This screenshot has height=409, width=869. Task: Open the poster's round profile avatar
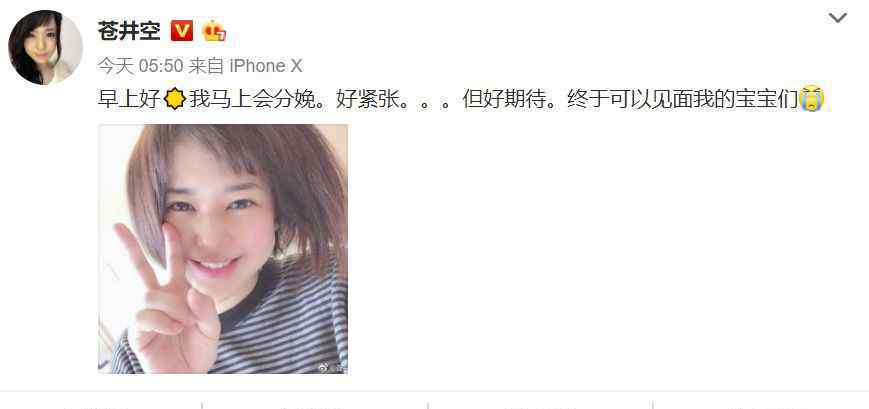45,47
